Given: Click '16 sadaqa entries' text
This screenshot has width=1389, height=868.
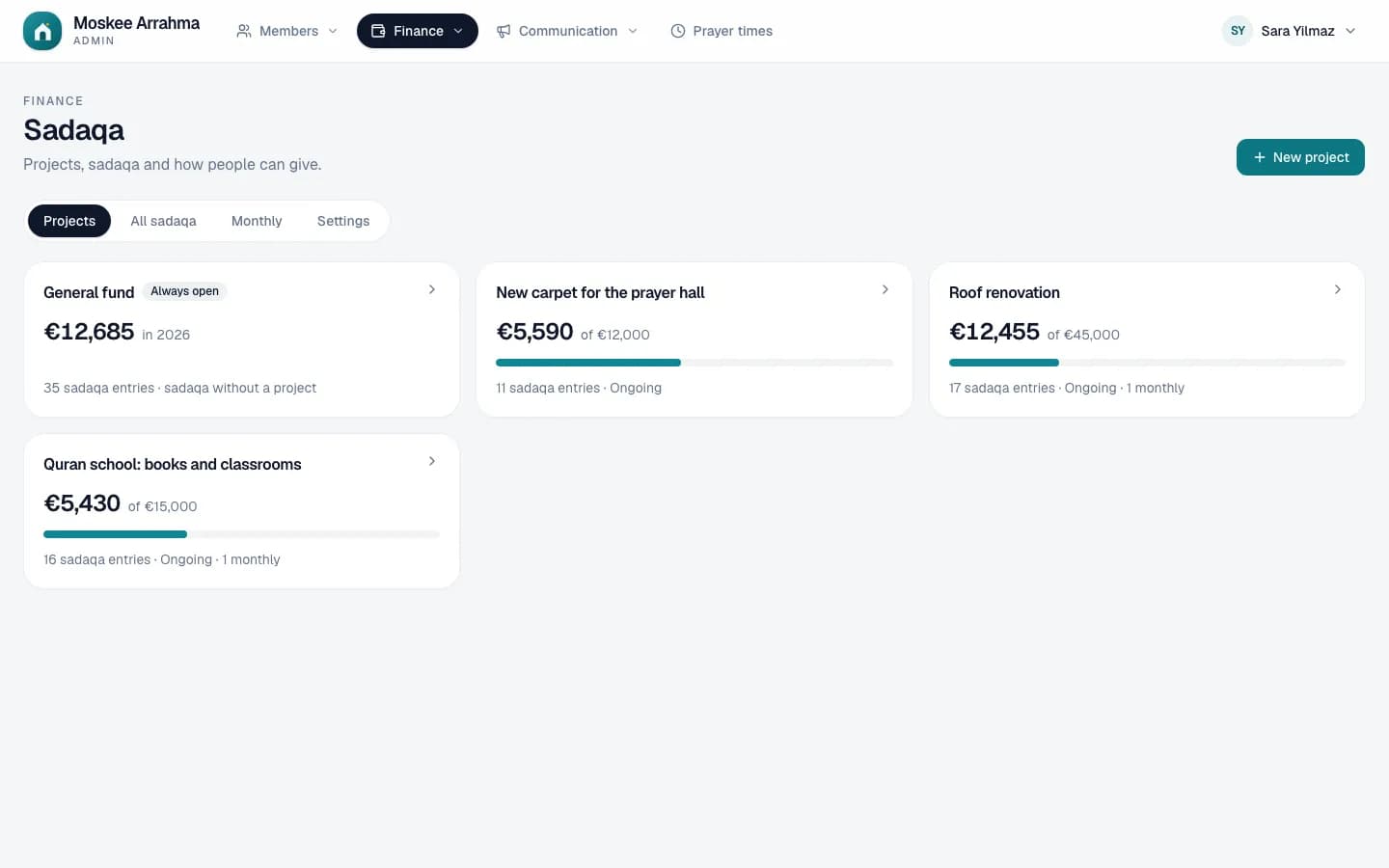Looking at the screenshot, I should point(96,559).
